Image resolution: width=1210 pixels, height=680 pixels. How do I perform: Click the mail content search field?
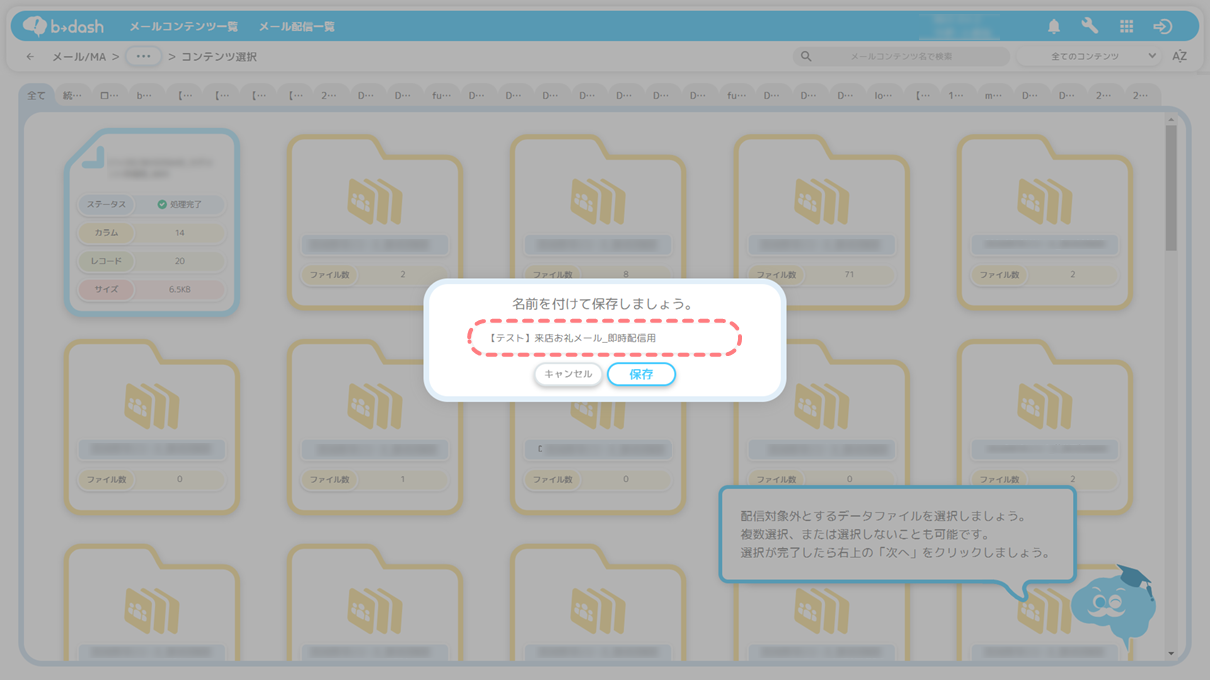[x=901, y=57]
